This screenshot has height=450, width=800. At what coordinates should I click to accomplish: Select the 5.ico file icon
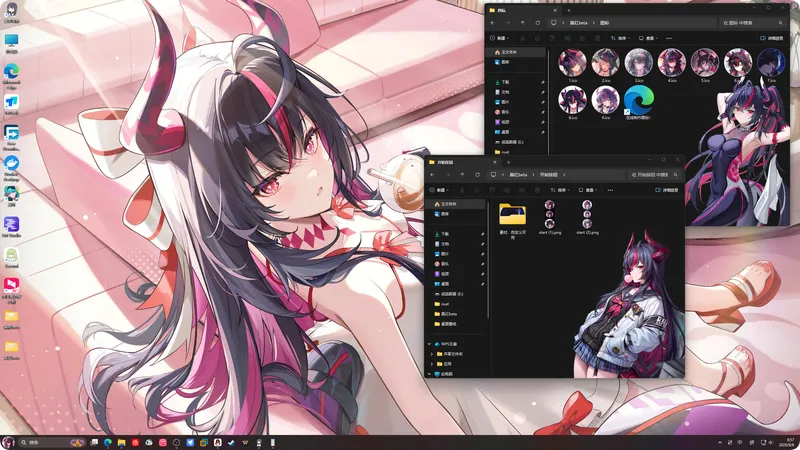(705, 63)
